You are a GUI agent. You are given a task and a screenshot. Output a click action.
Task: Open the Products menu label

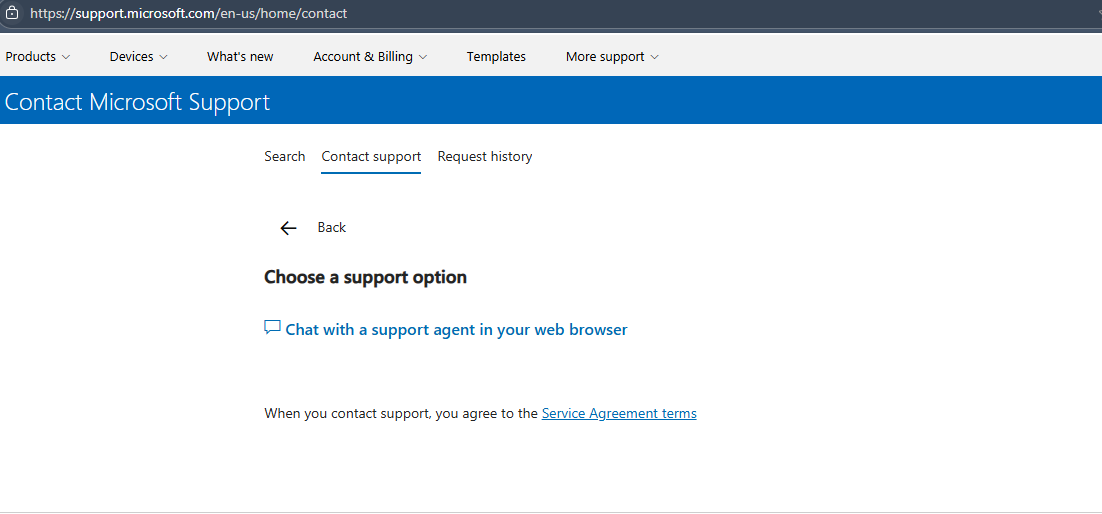[x=31, y=57]
